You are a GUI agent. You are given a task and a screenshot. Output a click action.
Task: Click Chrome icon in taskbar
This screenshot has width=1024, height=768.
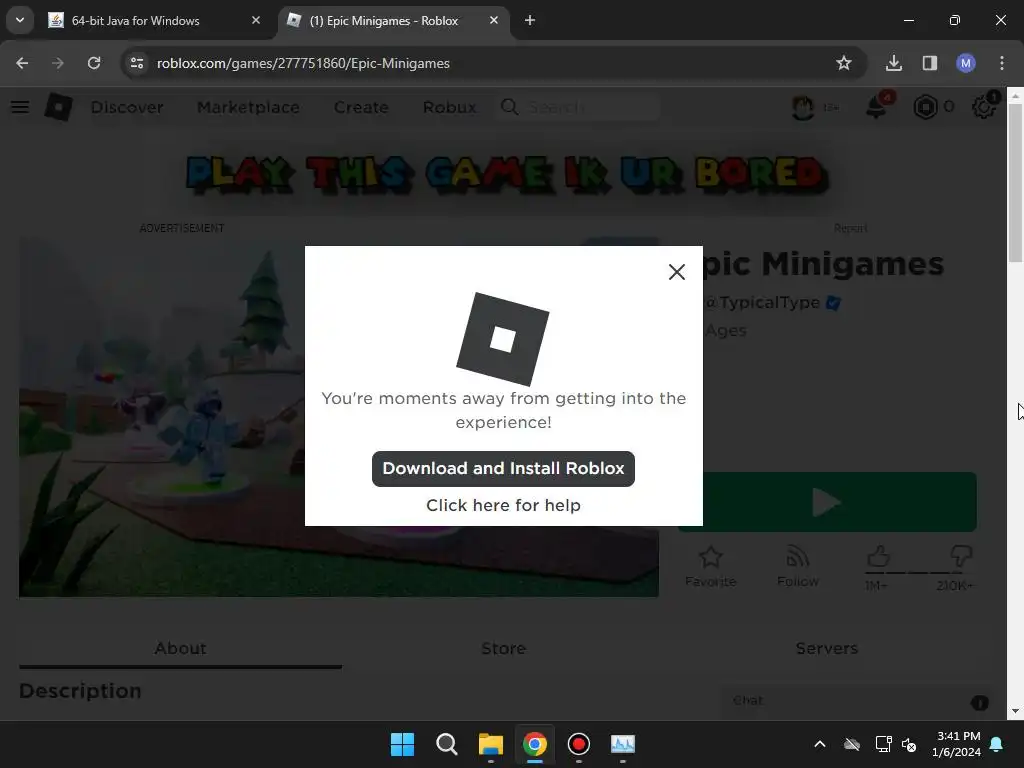535,744
